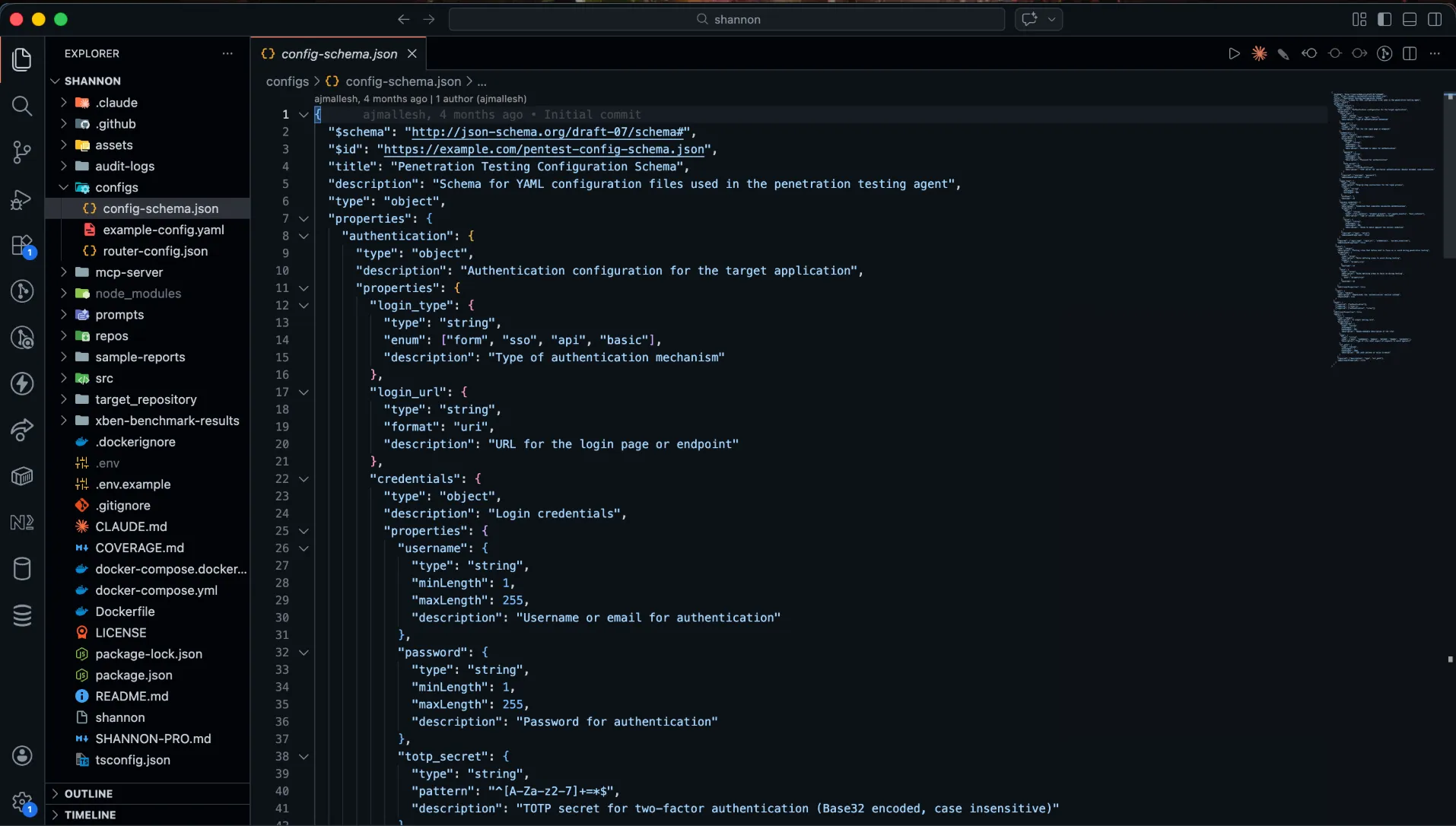Open README.md from the explorer

[x=132, y=696]
